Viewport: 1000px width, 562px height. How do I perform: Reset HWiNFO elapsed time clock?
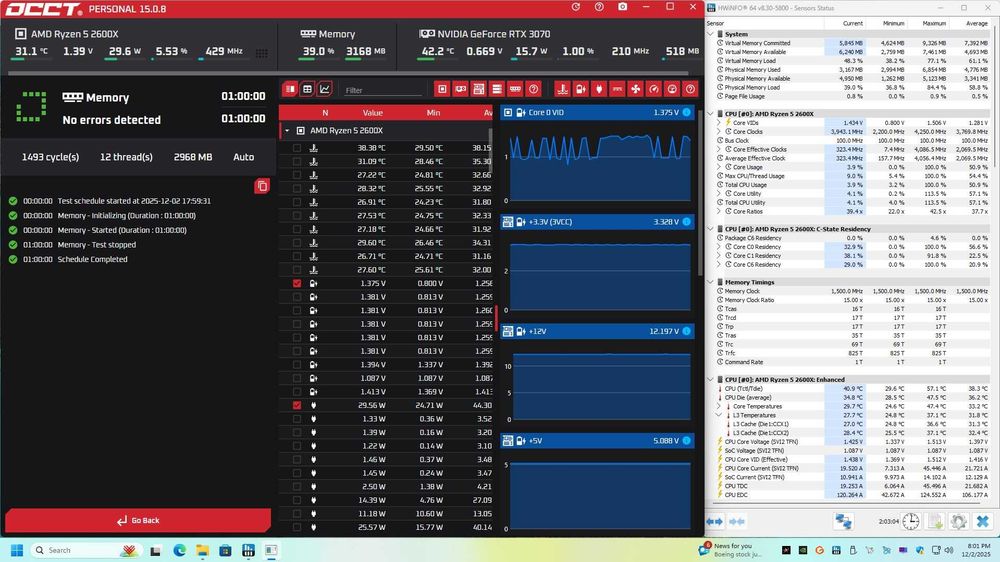click(911, 522)
